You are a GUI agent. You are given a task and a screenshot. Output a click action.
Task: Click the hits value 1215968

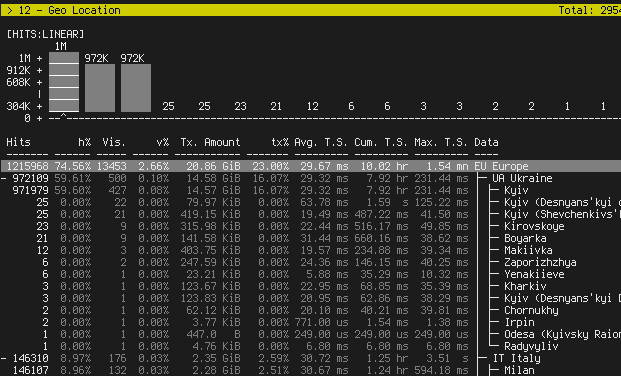27,166
